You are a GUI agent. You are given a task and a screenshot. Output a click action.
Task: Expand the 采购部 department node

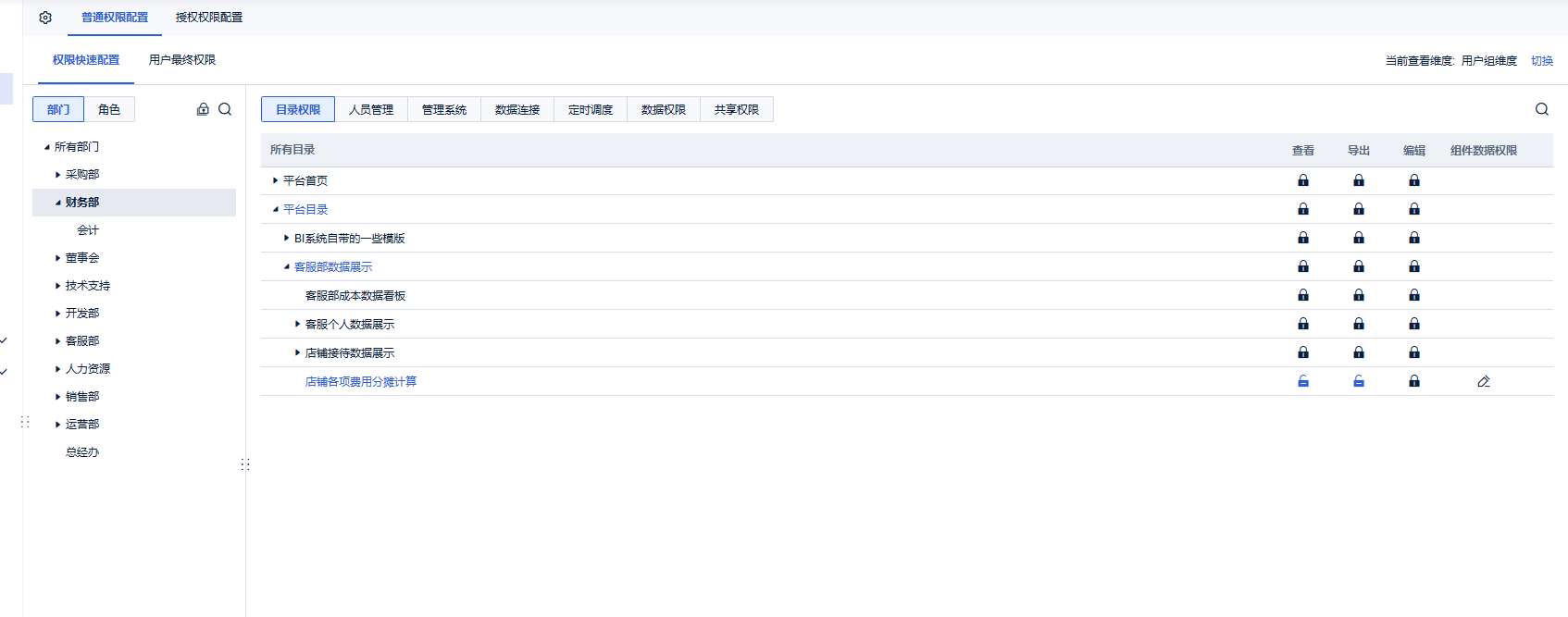(x=58, y=175)
